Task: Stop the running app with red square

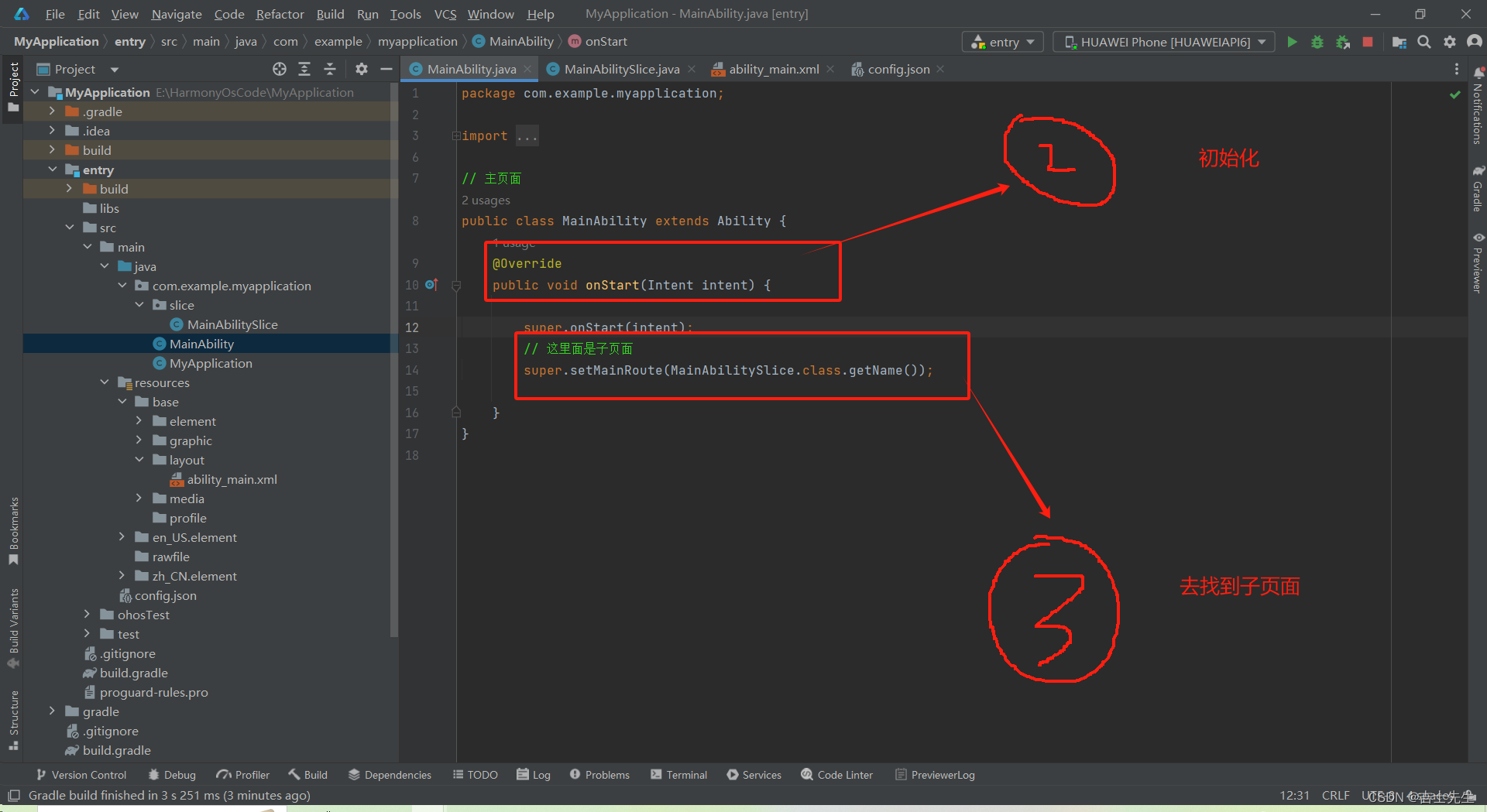Action: click(x=1368, y=42)
